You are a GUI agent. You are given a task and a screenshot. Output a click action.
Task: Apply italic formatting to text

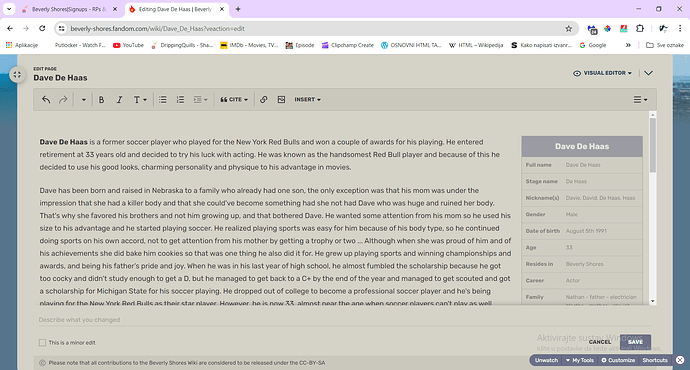tap(119, 99)
